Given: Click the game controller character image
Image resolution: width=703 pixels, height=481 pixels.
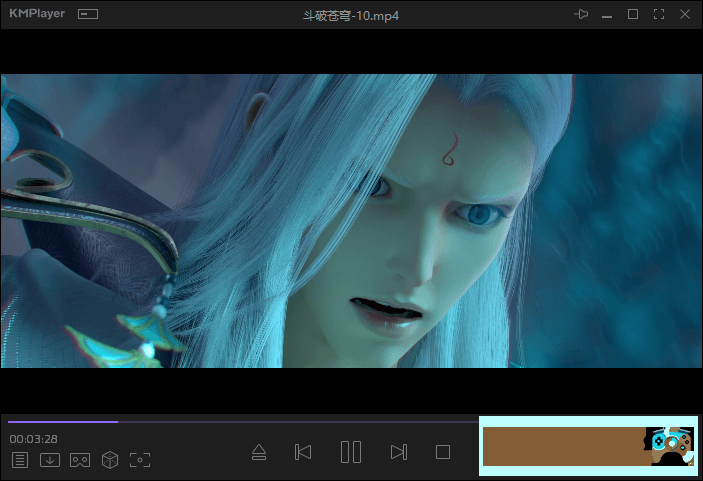Looking at the screenshot, I should (x=669, y=446).
